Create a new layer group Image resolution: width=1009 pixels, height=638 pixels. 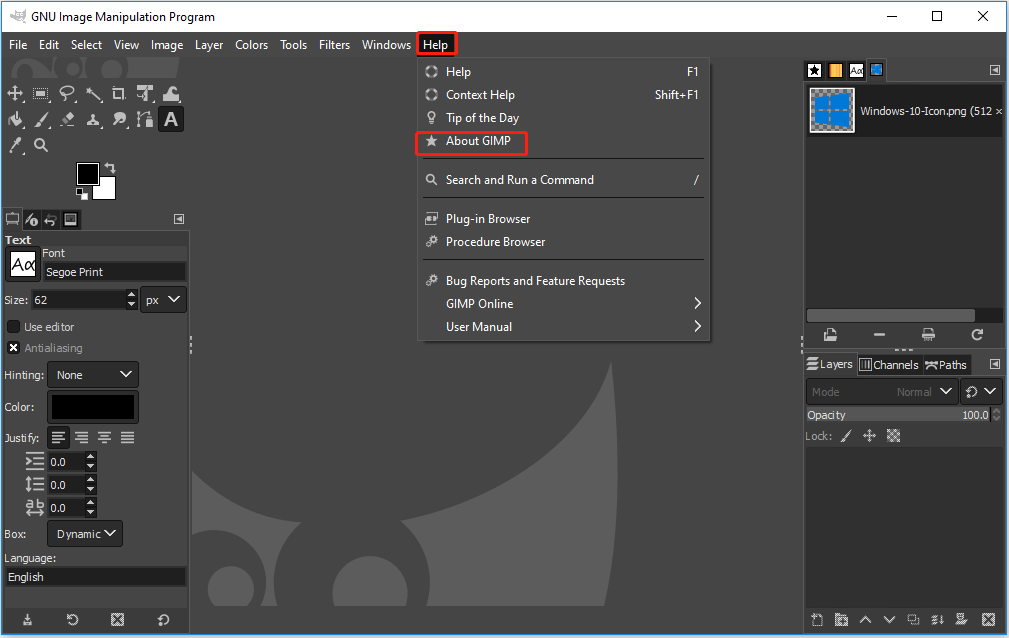pyautogui.click(x=841, y=619)
